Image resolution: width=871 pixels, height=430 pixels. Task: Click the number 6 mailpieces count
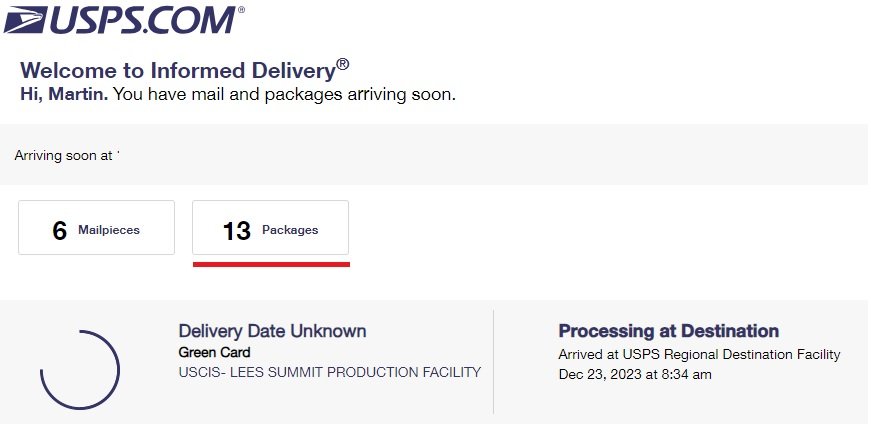[x=60, y=231]
